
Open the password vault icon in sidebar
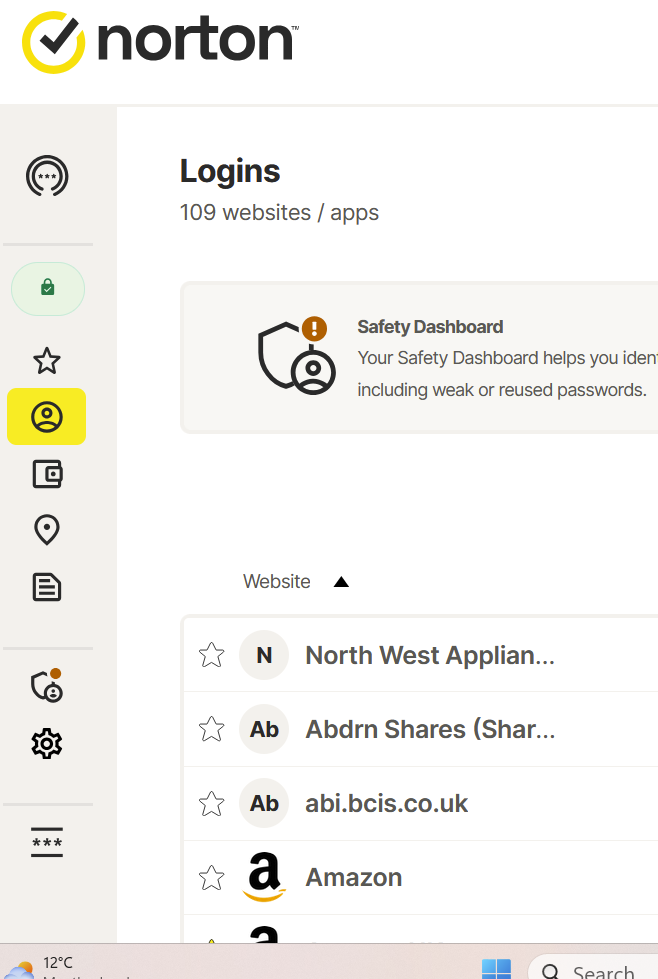(x=47, y=177)
